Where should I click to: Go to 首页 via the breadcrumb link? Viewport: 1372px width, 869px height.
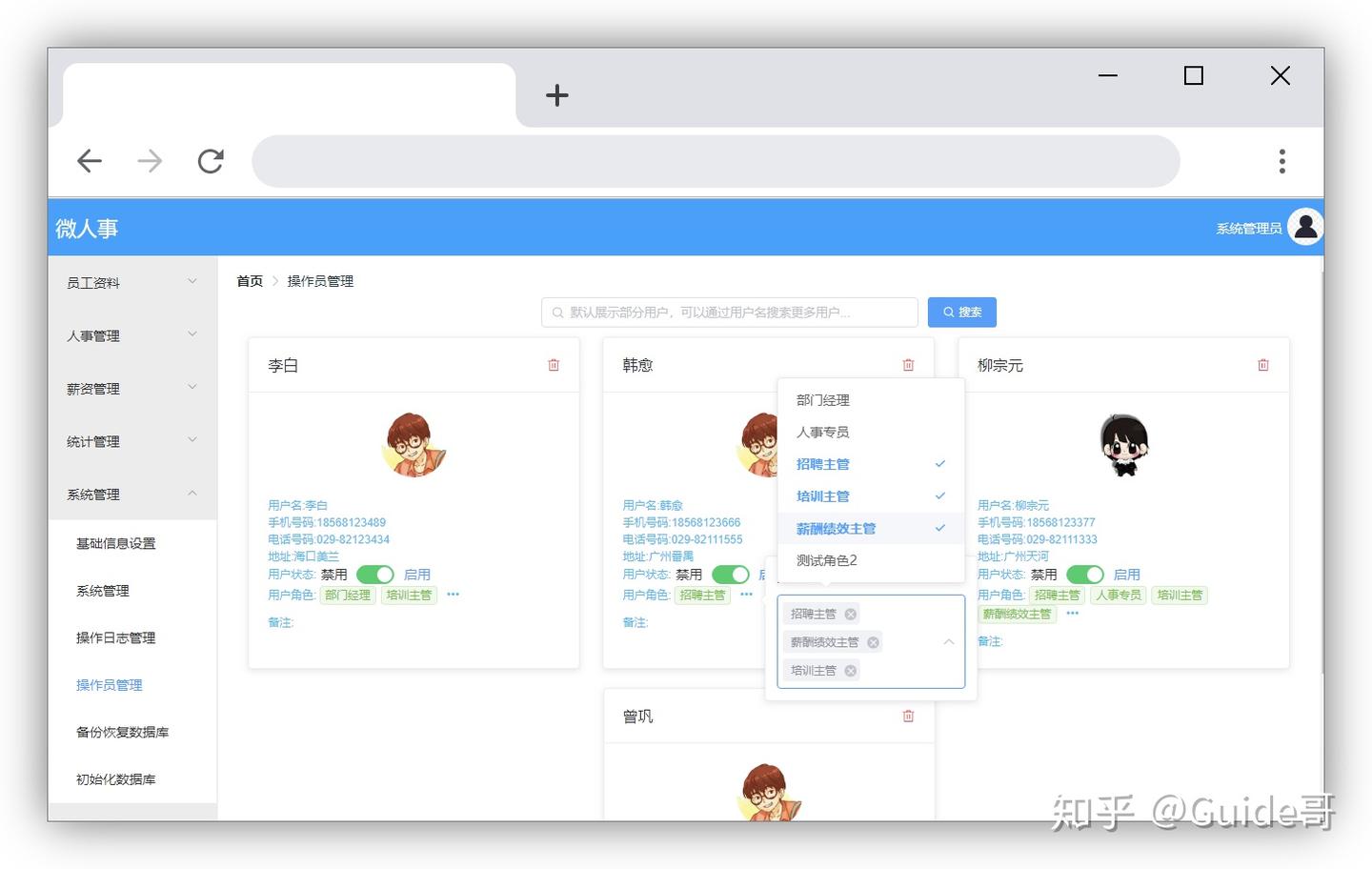coord(249,280)
